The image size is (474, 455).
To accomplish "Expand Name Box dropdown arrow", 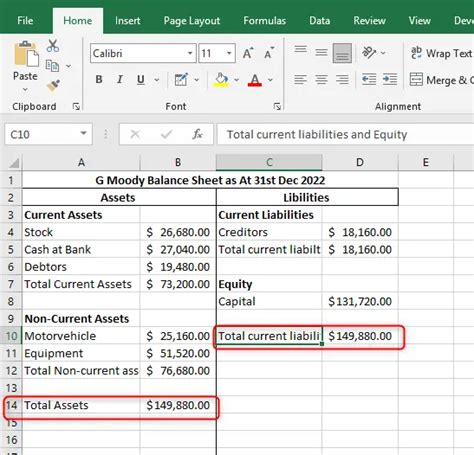I will click(83, 134).
